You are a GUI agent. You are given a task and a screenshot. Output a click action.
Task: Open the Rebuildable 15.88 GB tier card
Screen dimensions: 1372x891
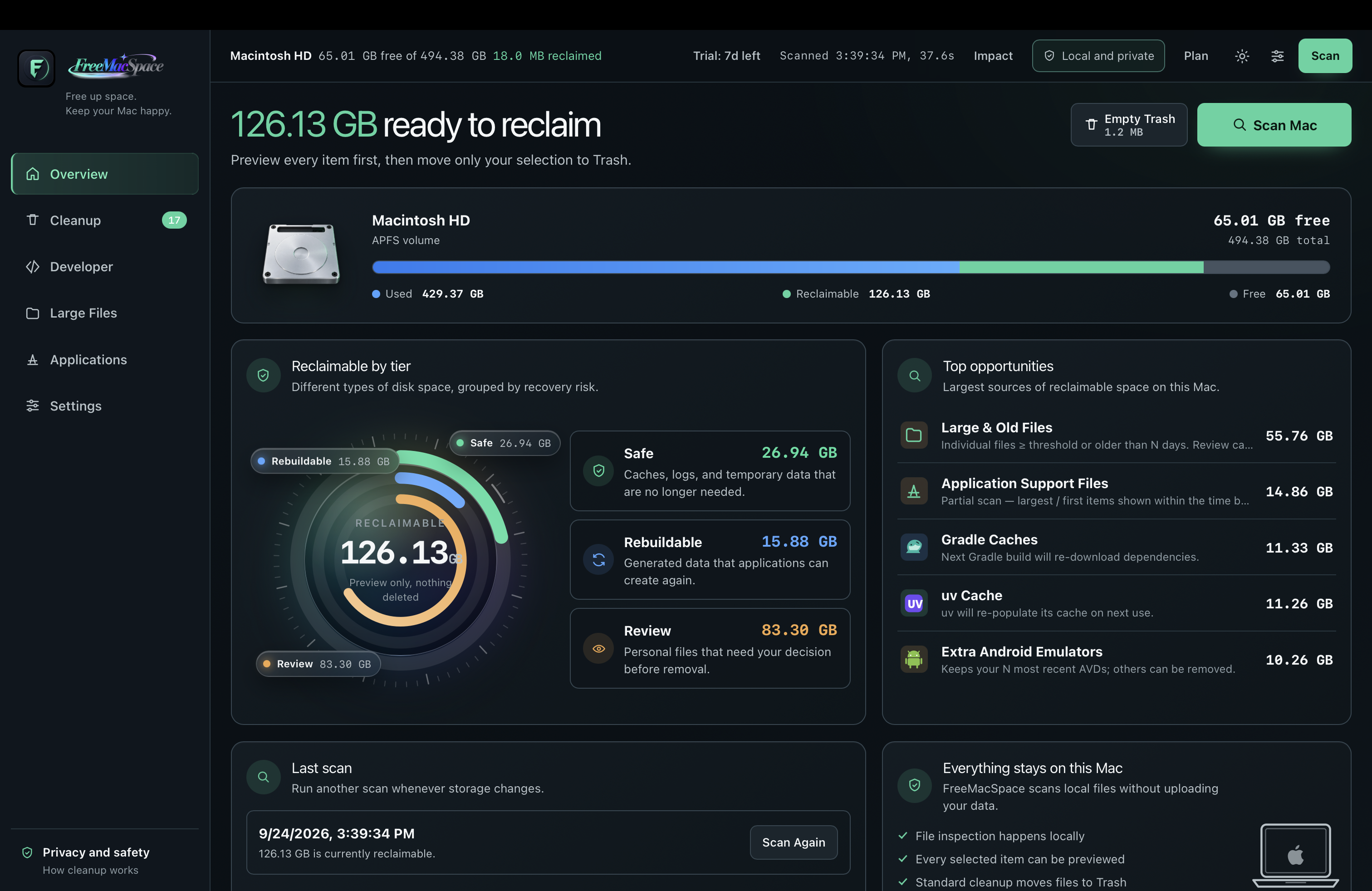[x=710, y=560]
